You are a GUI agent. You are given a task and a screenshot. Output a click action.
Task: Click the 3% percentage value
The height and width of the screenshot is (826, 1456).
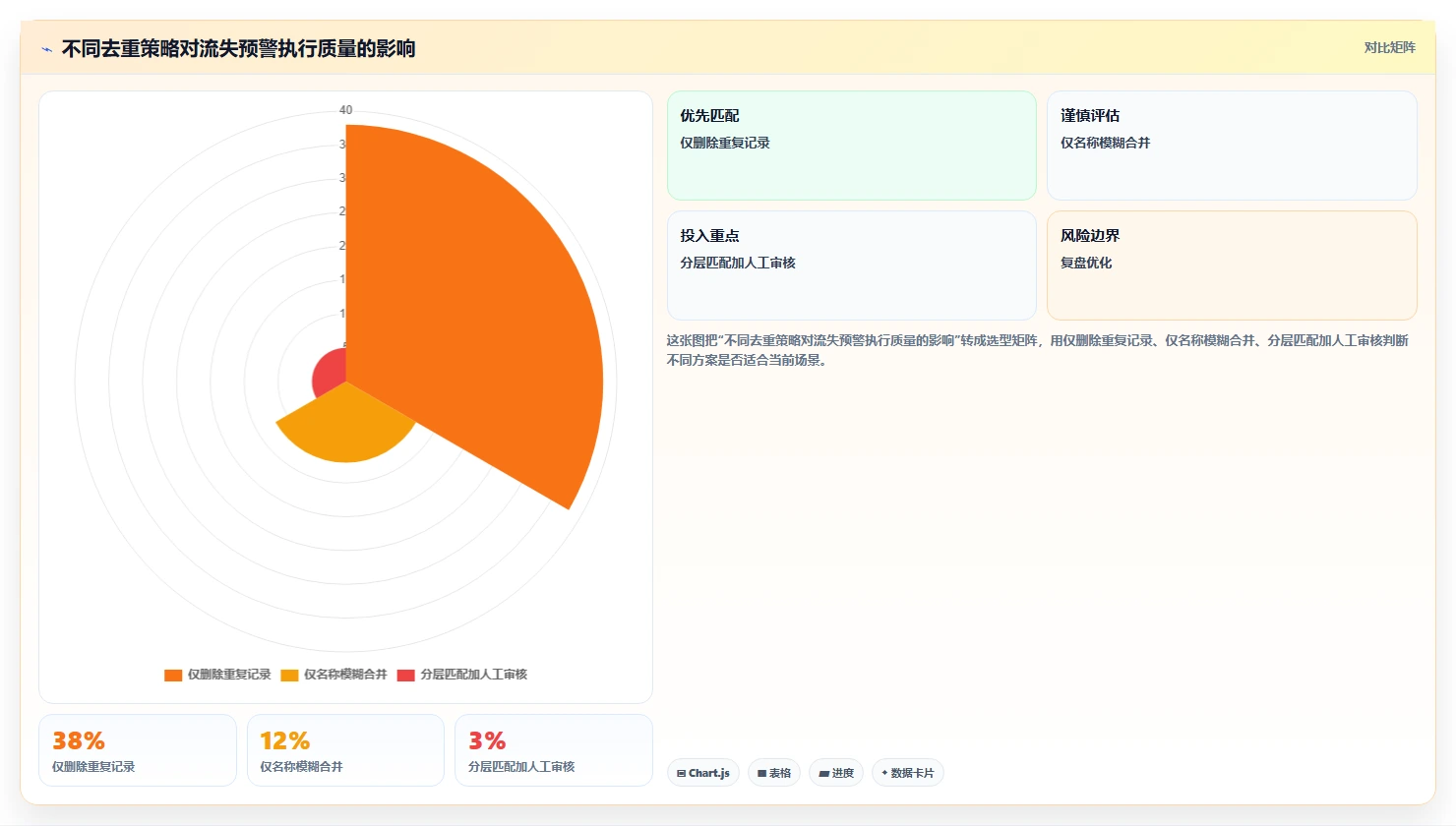coord(487,740)
